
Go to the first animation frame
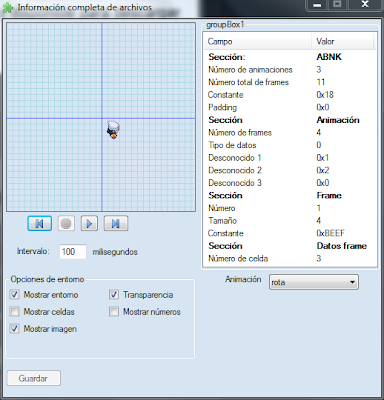[x=39, y=223]
